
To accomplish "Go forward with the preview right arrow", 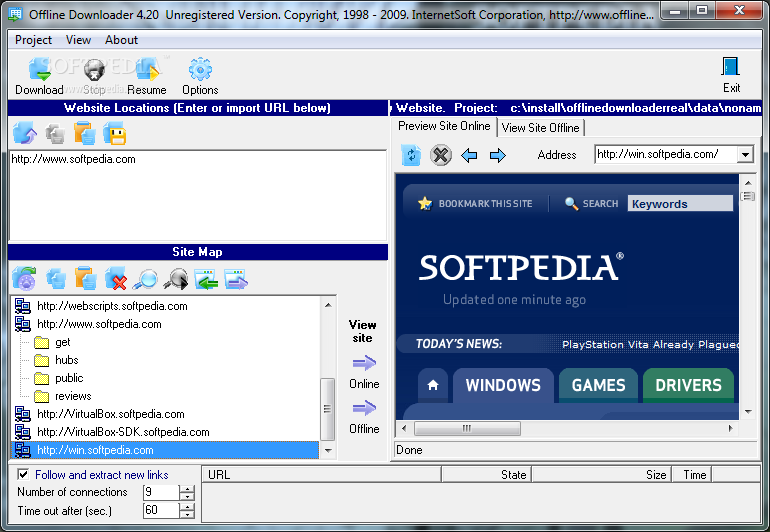I will (498, 156).
